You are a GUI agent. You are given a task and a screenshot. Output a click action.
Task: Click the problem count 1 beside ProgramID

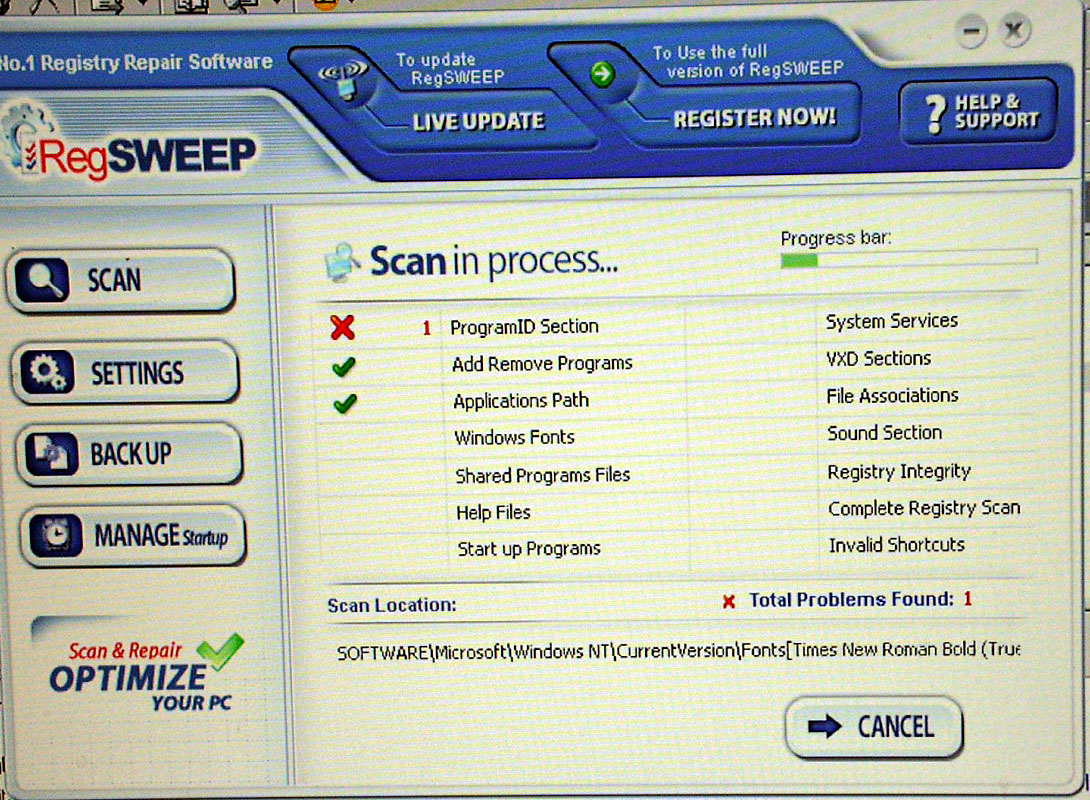pyautogui.click(x=427, y=328)
